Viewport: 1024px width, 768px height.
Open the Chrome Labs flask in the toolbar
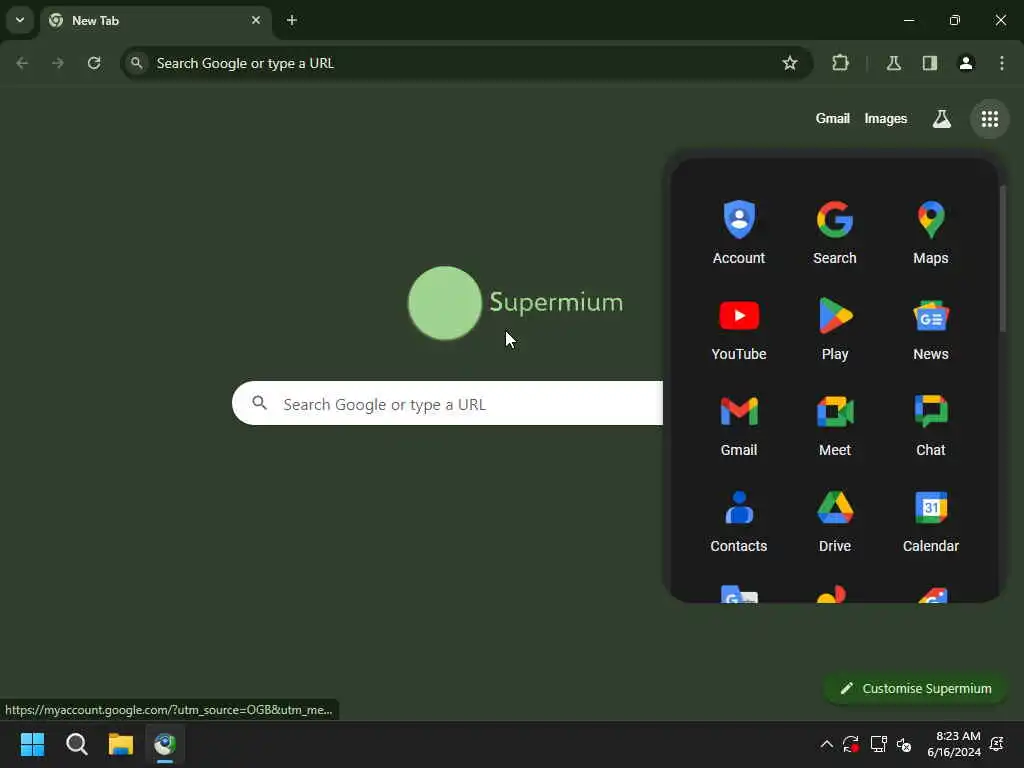[893, 63]
